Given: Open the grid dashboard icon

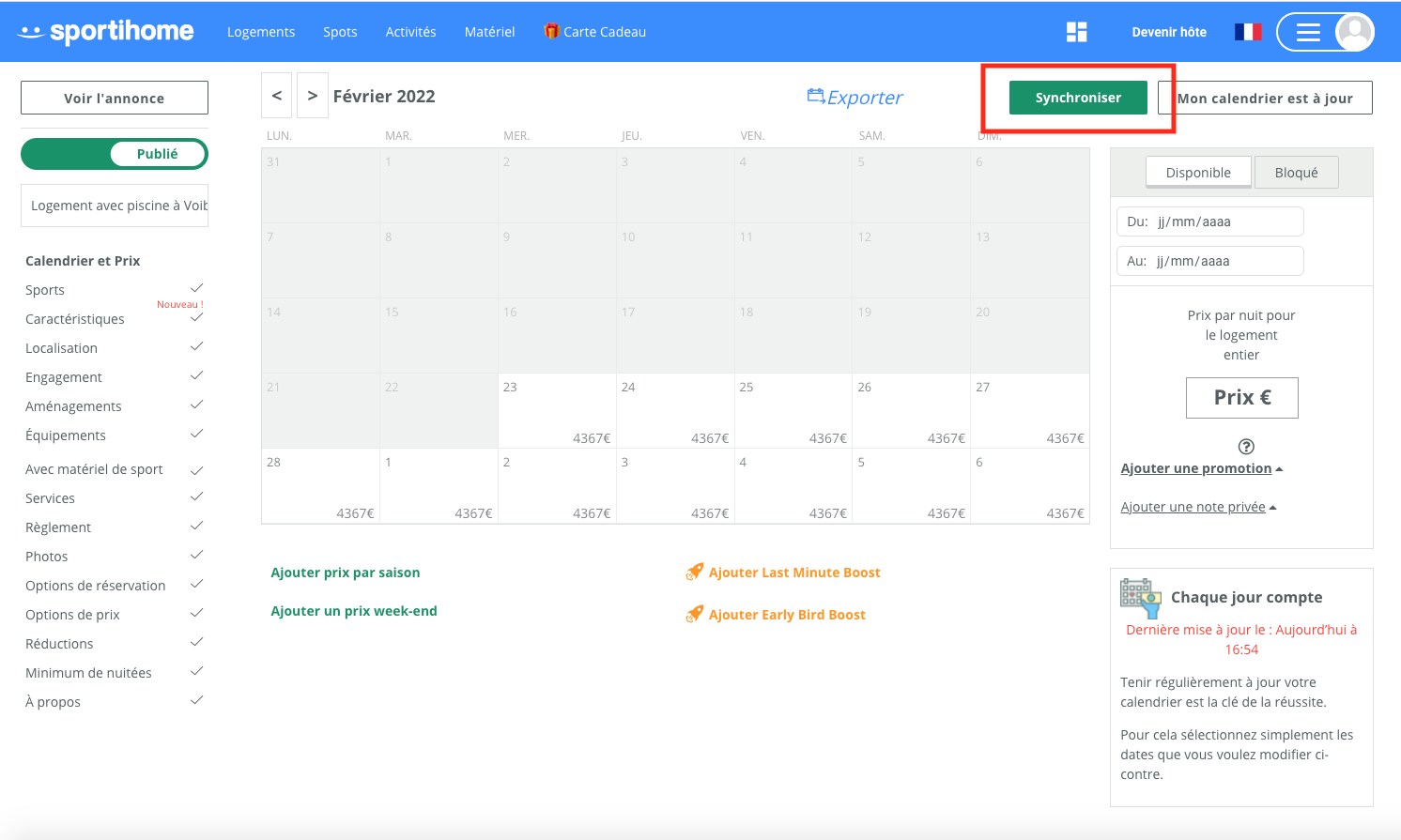Looking at the screenshot, I should 1077,32.
